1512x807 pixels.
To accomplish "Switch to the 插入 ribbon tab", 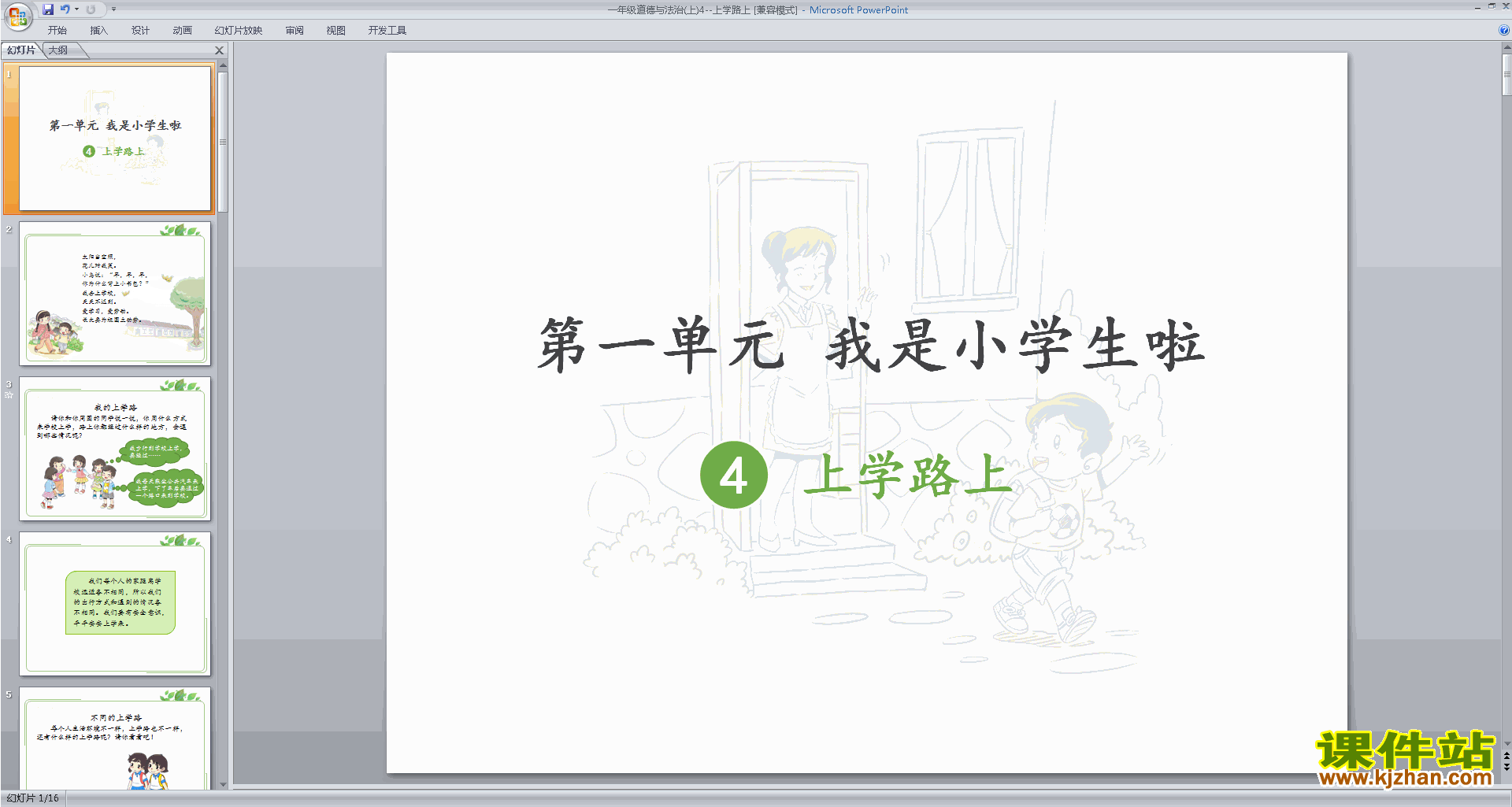I will [x=98, y=30].
